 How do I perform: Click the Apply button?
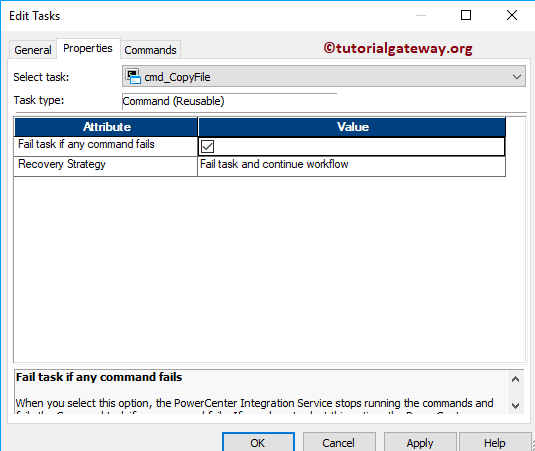point(420,442)
